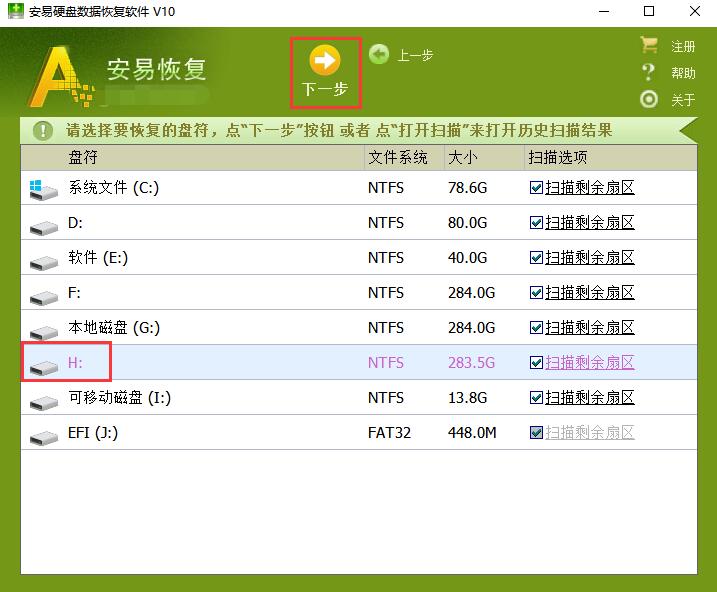
Task: Click 扫描剩余扇区 link in I: row
Action: [x=590, y=397]
